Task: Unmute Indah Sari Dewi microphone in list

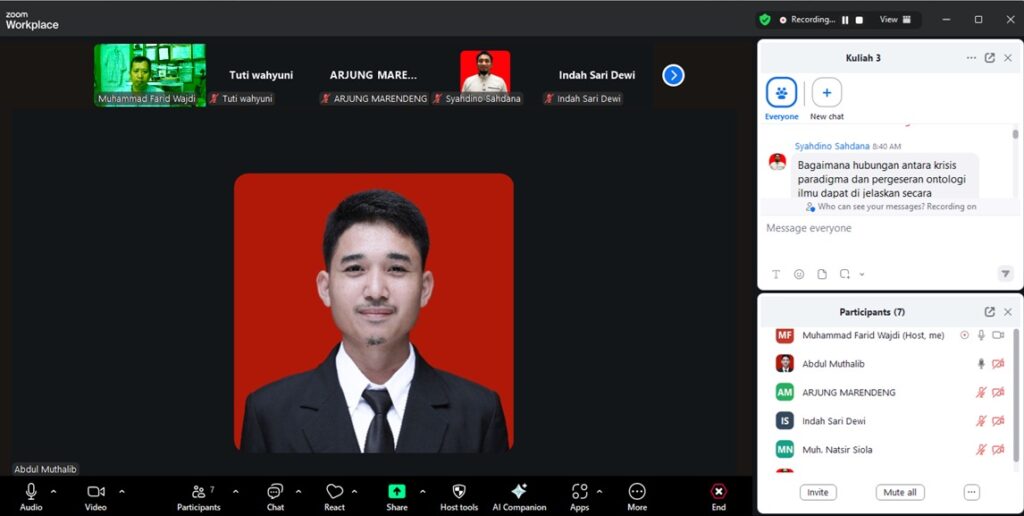Action: tap(981, 421)
